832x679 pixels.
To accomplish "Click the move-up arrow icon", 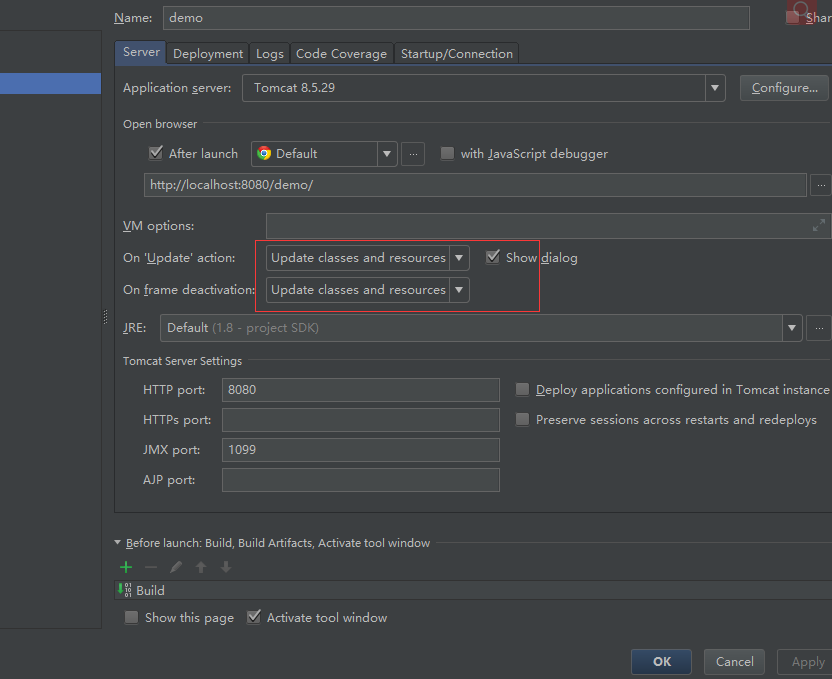I will (201, 567).
